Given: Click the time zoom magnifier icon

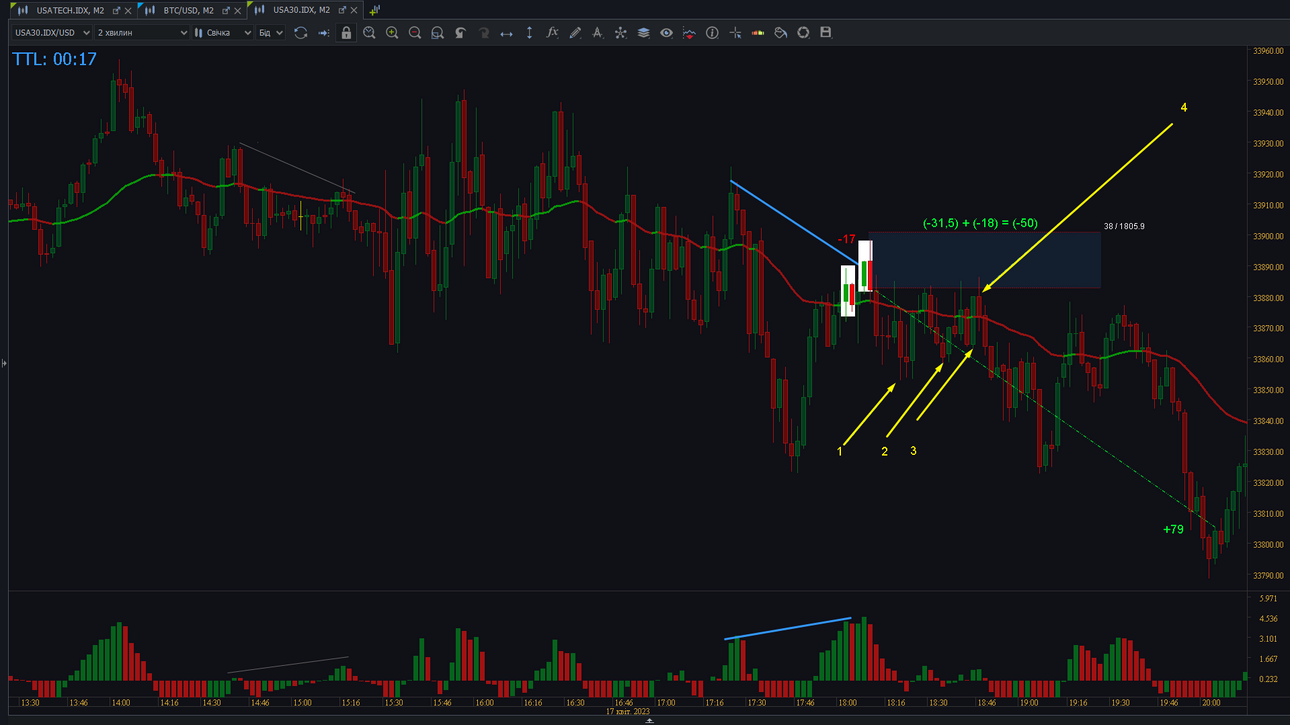Looking at the screenshot, I should 369,33.
